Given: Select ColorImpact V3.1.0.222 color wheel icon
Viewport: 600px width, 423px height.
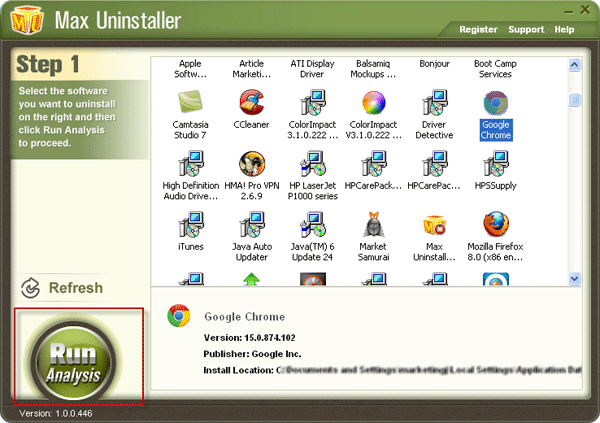Looking at the screenshot, I should click(374, 103).
